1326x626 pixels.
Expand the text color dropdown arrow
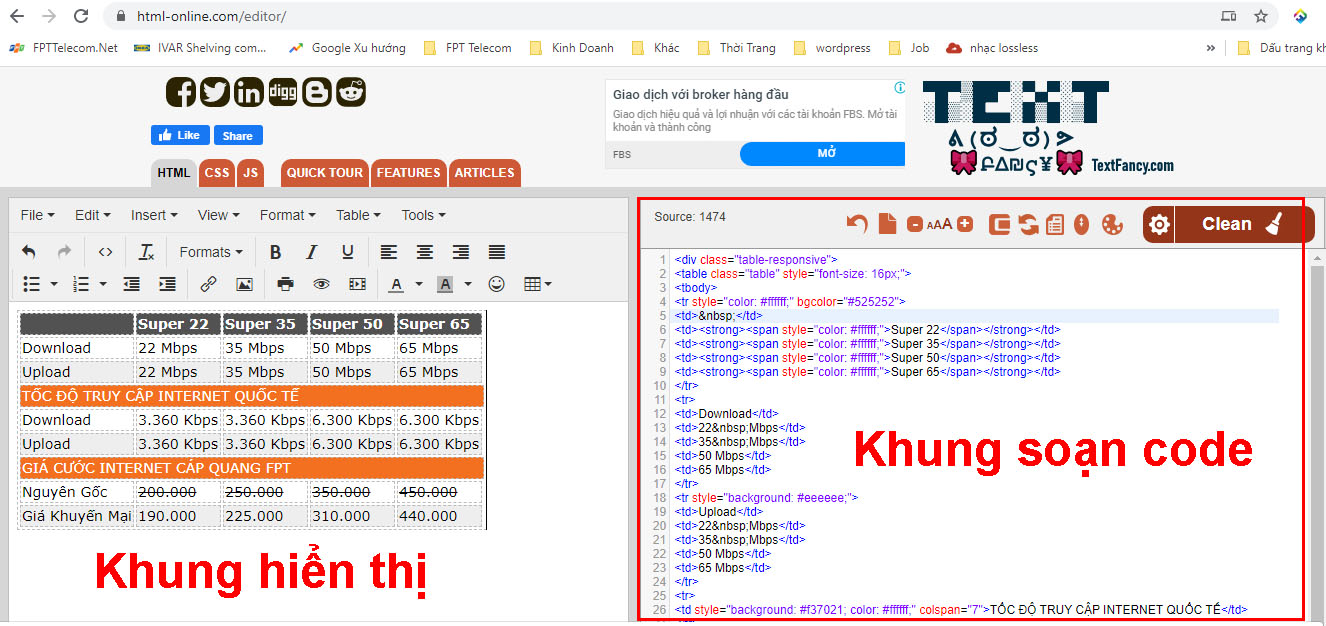[x=419, y=284]
